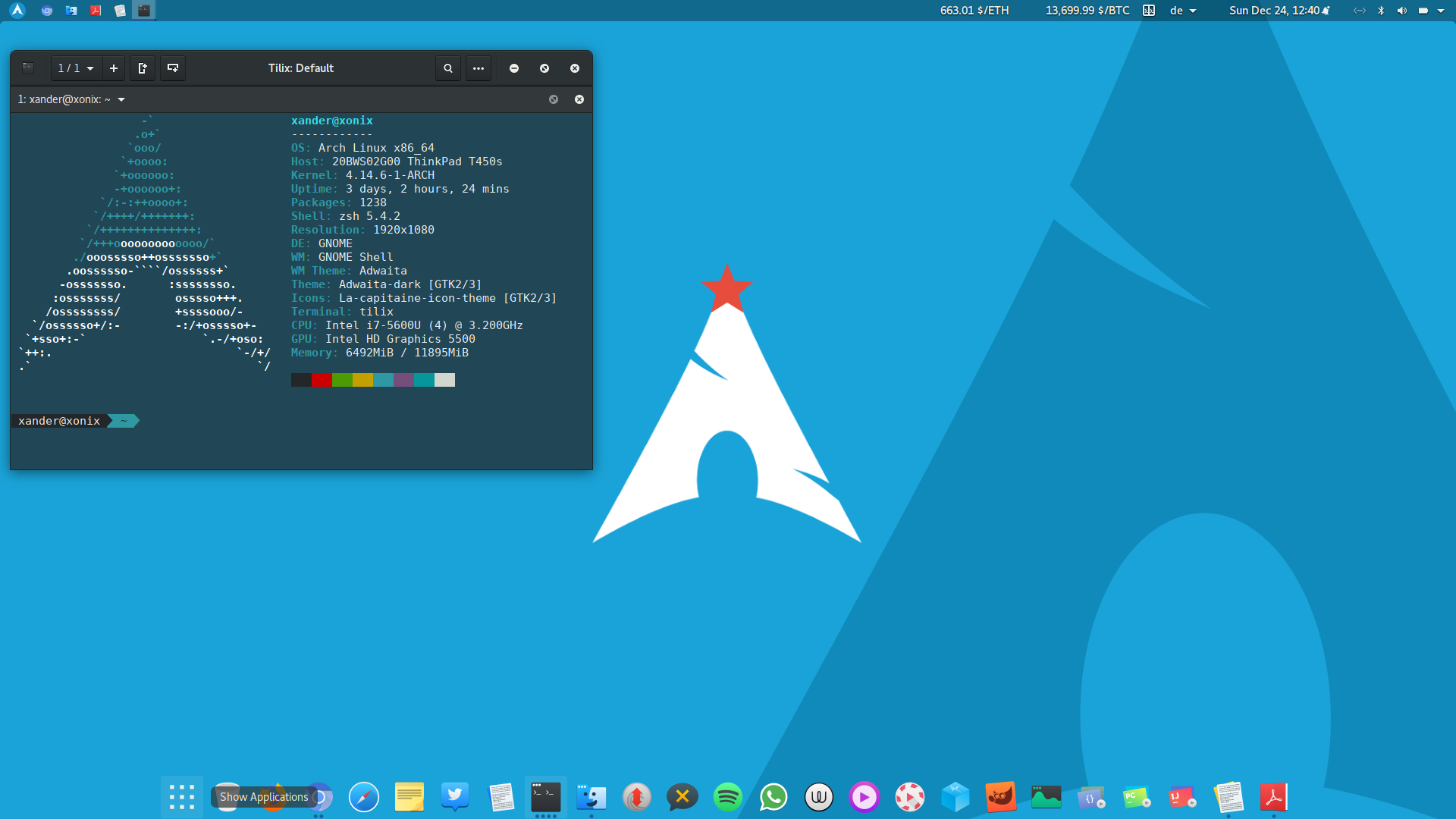Image resolution: width=1456 pixels, height=819 pixels.
Task: Click the Bluetooth tray icon
Action: (x=1381, y=11)
